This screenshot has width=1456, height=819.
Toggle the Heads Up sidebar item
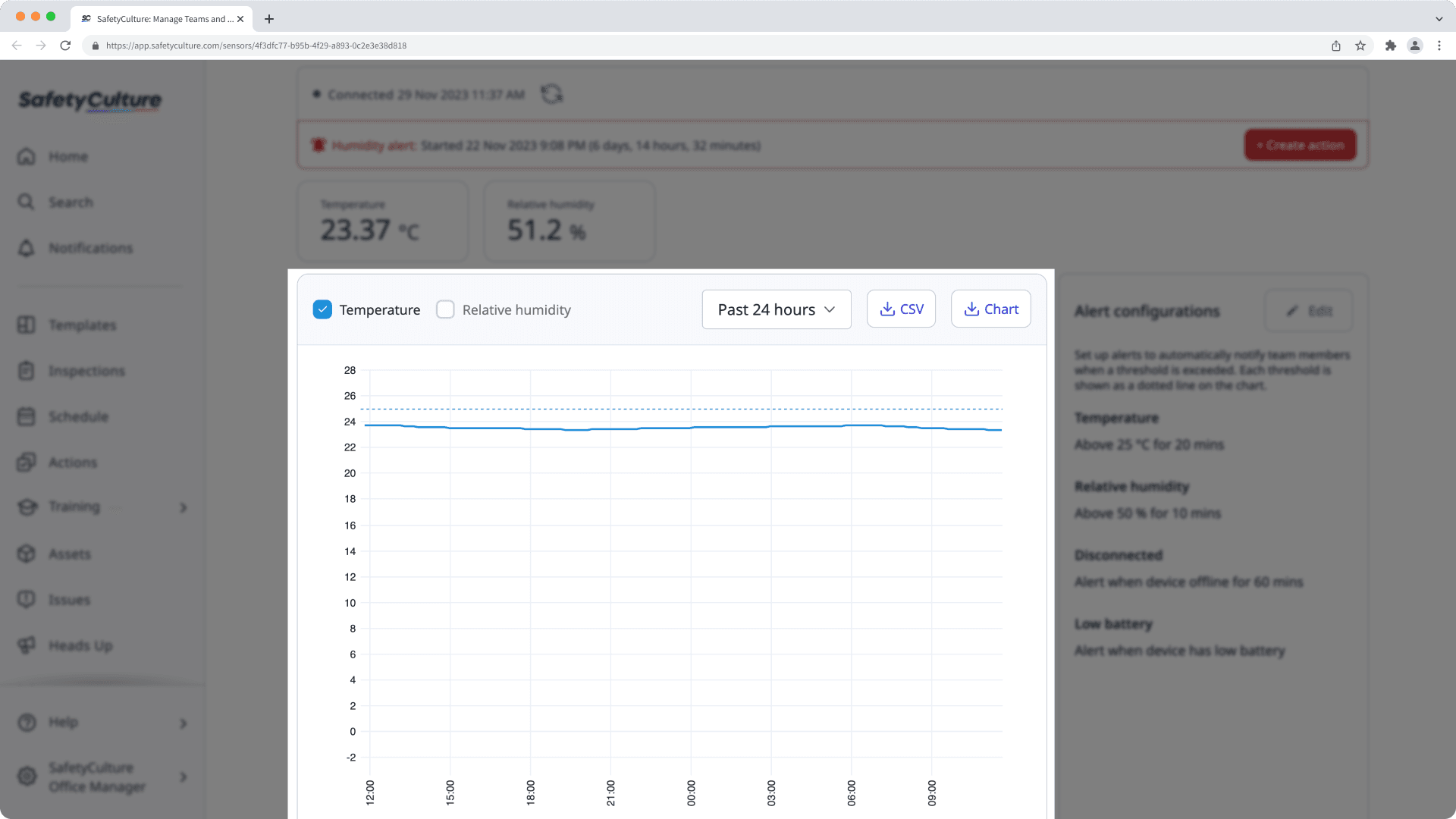80,645
